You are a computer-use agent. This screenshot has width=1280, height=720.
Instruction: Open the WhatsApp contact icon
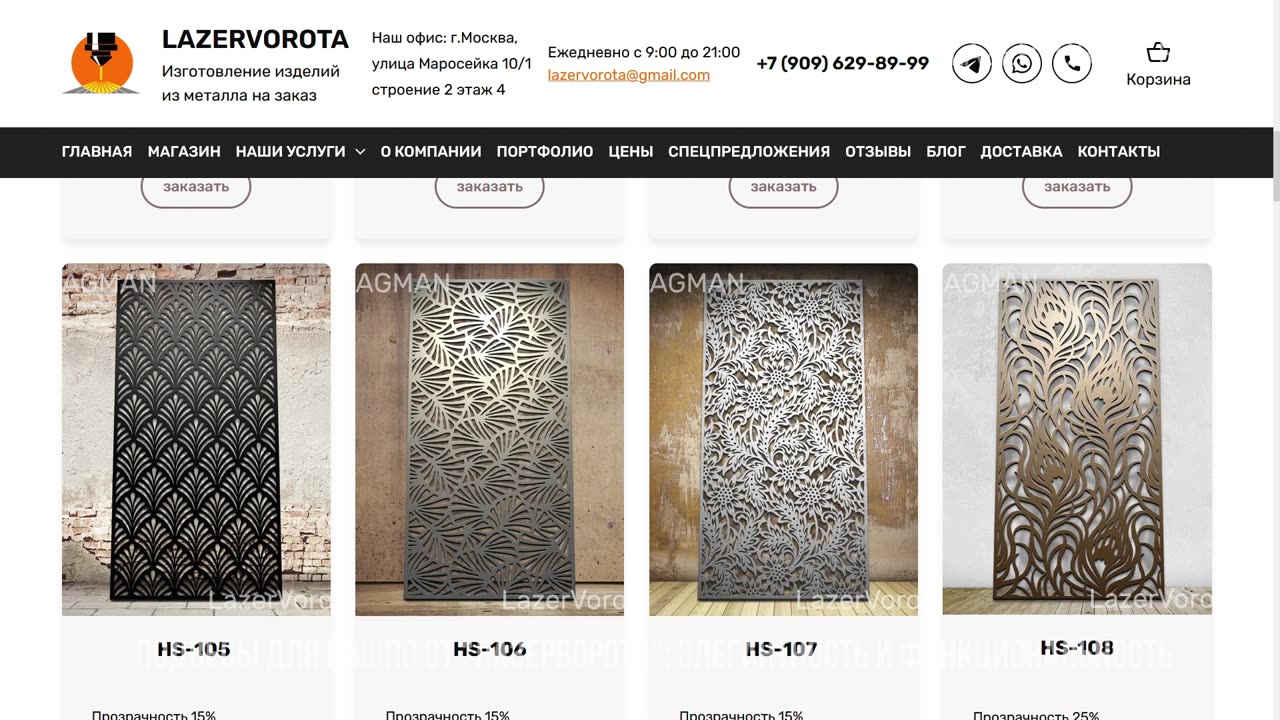click(1021, 64)
